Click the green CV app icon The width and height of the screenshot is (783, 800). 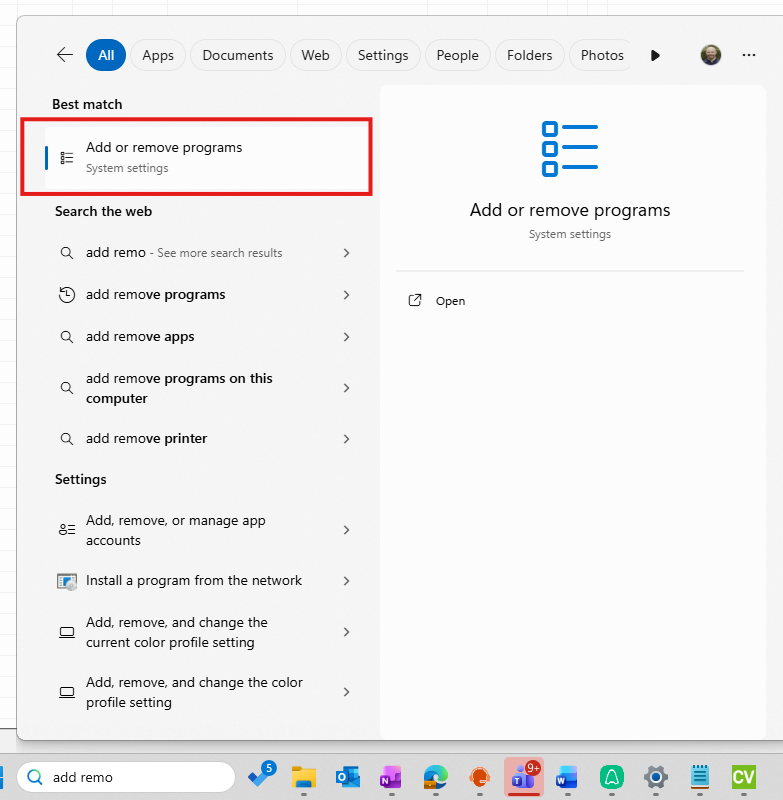[743, 777]
